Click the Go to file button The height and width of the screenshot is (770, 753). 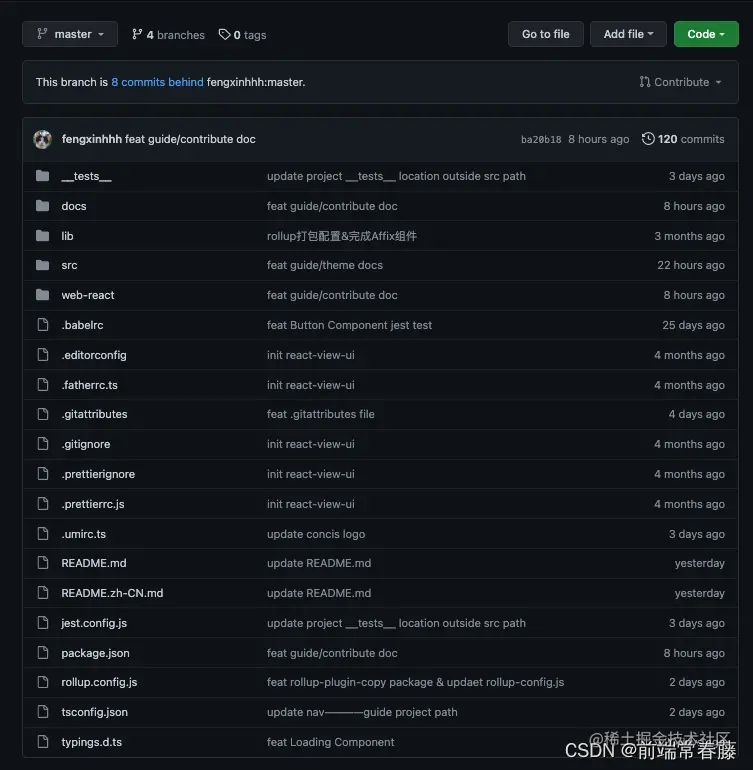click(x=546, y=34)
